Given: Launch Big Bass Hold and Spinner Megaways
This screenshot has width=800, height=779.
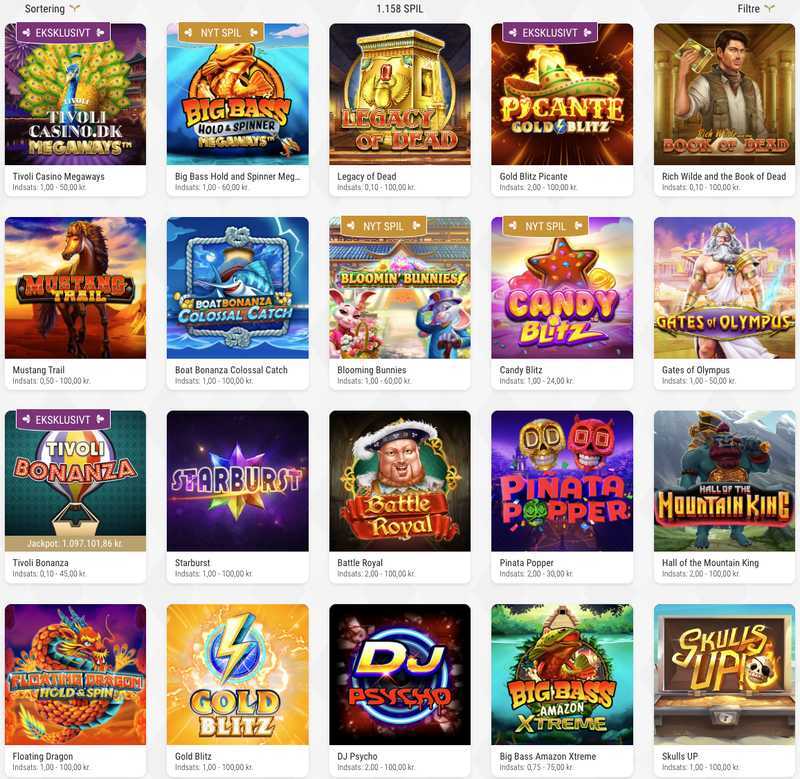Looking at the screenshot, I should 238,94.
